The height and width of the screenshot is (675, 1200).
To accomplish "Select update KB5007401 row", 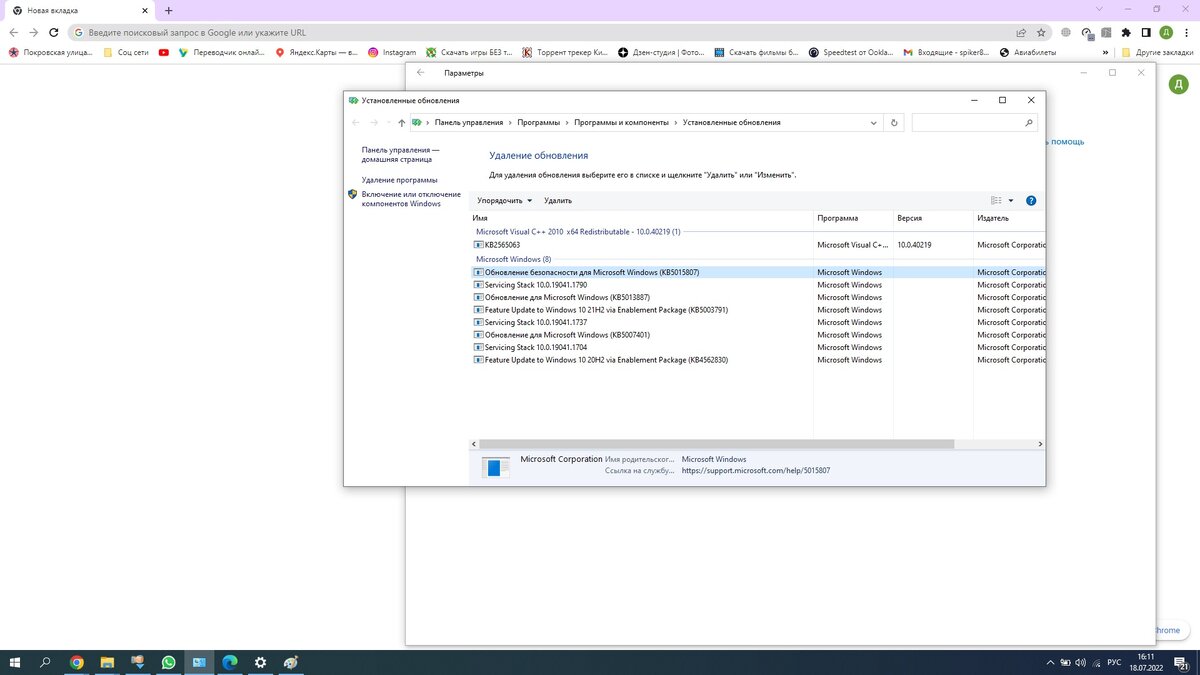I will [x=758, y=335].
